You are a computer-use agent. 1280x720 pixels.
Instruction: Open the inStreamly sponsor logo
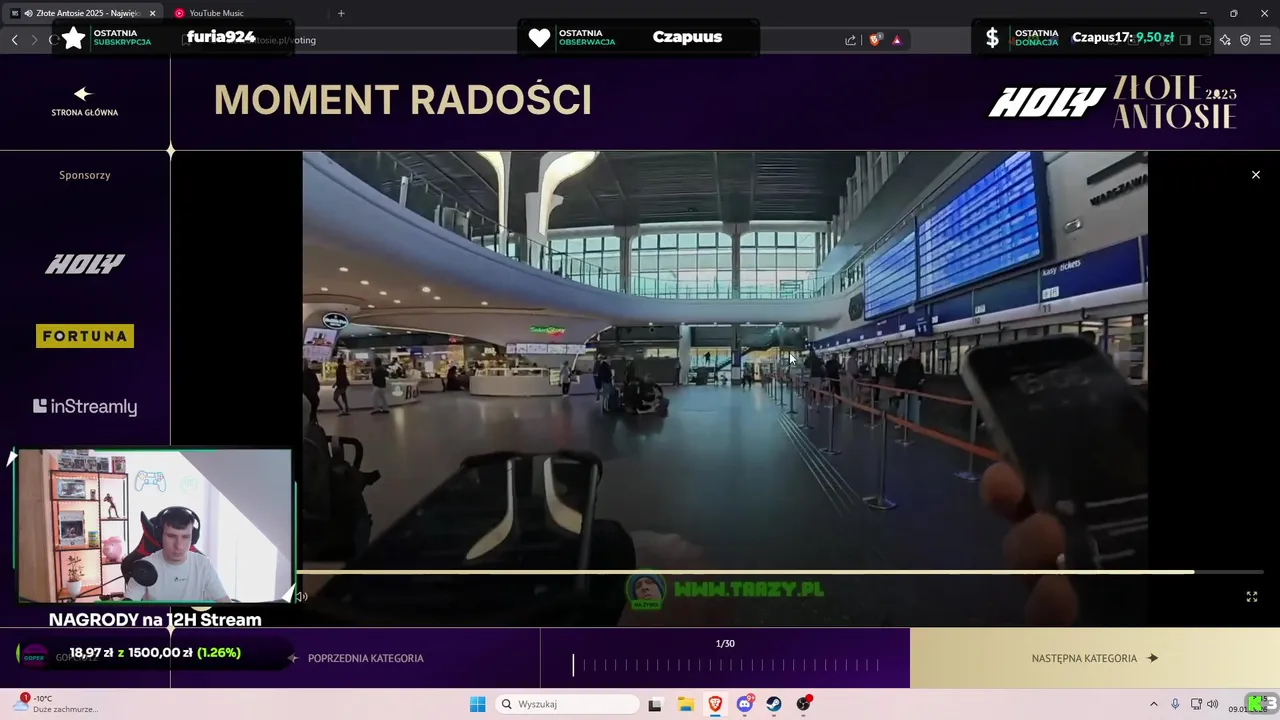(85, 406)
